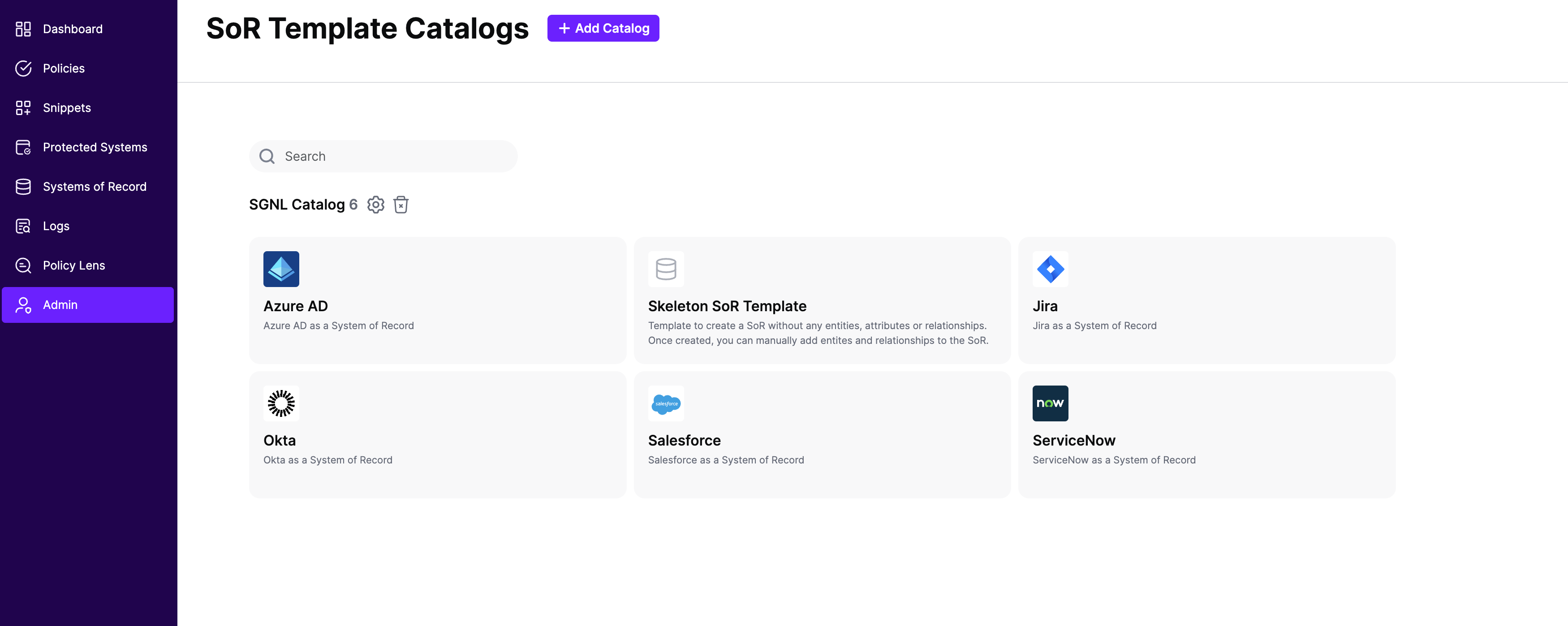Select the Okta catalog icon
Image resolution: width=1568 pixels, height=626 pixels.
coord(281,403)
